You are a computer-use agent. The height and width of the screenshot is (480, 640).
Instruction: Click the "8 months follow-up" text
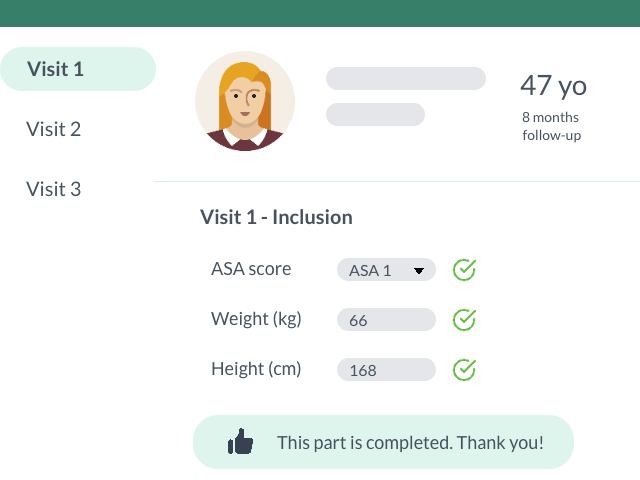(x=551, y=126)
